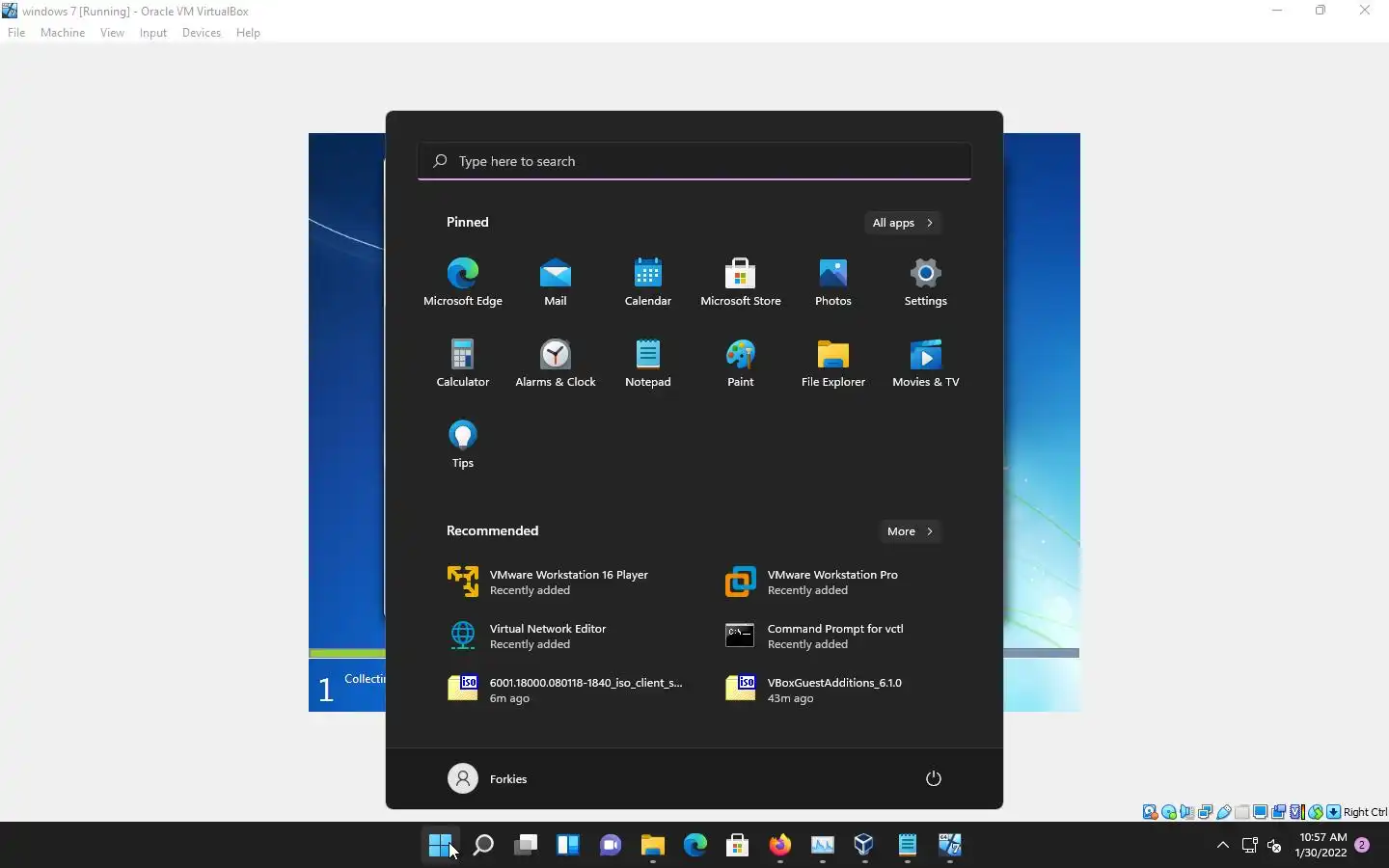Expand All apps list
The width and height of the screenshot is (1389, 868).
(x=903, y=223)
